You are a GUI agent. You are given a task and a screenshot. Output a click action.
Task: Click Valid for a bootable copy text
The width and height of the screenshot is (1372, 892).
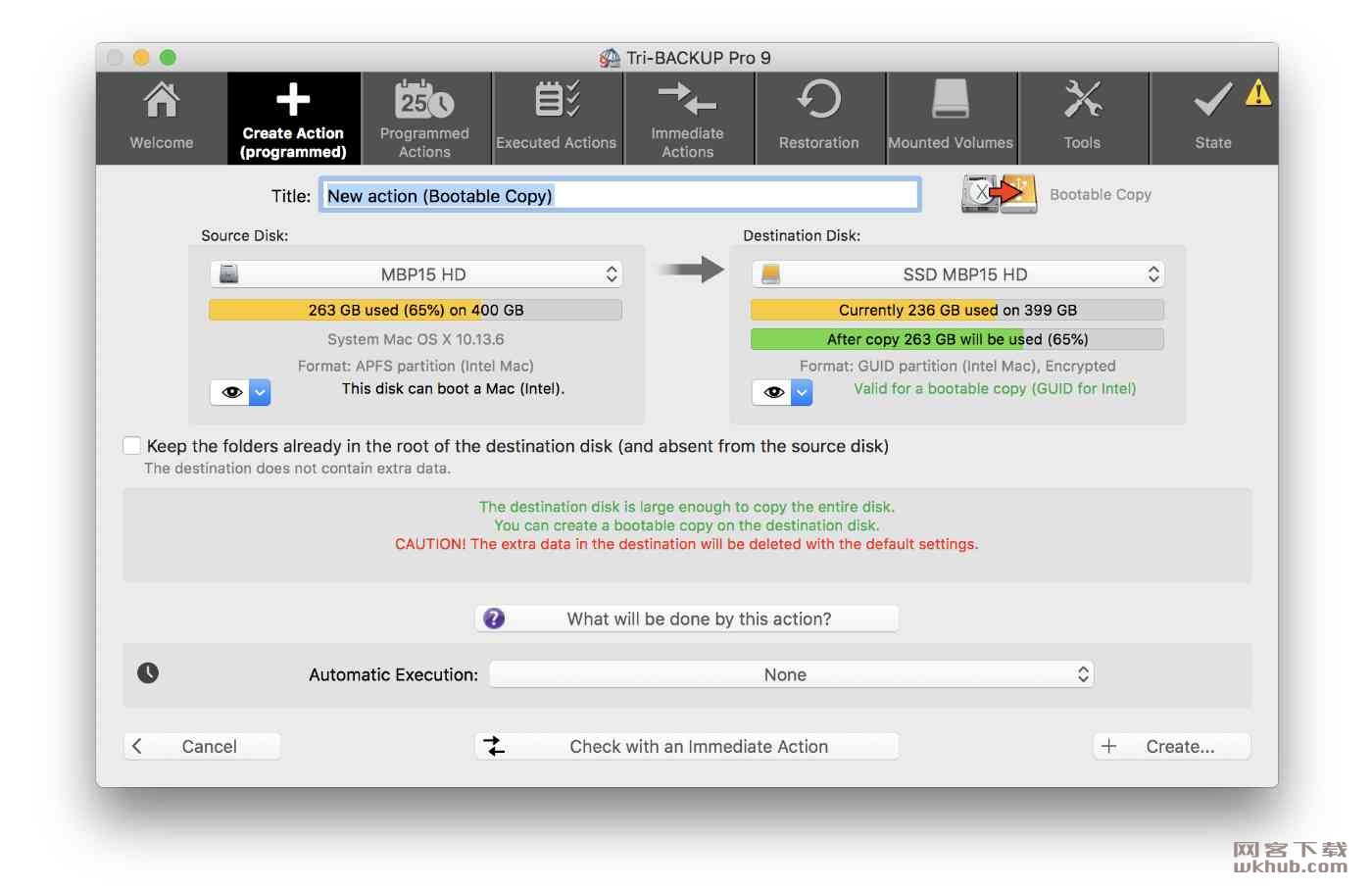995,388
